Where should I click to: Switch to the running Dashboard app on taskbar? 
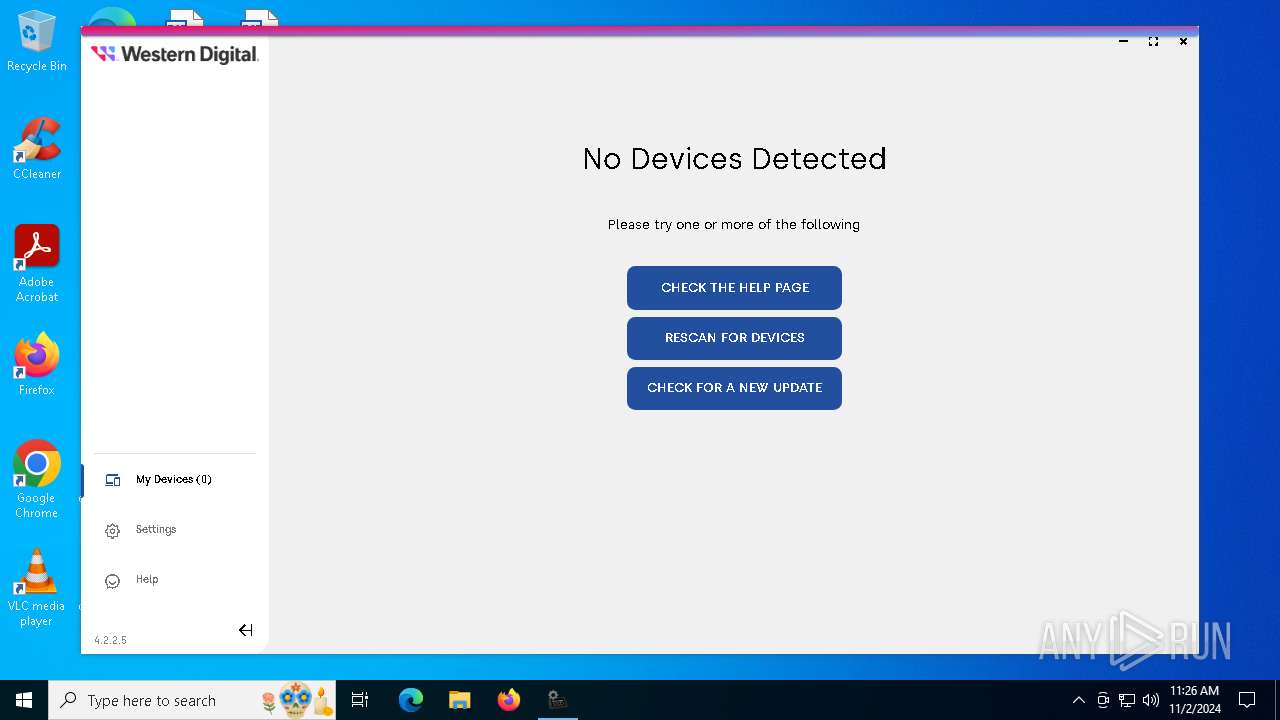(557, 700)
